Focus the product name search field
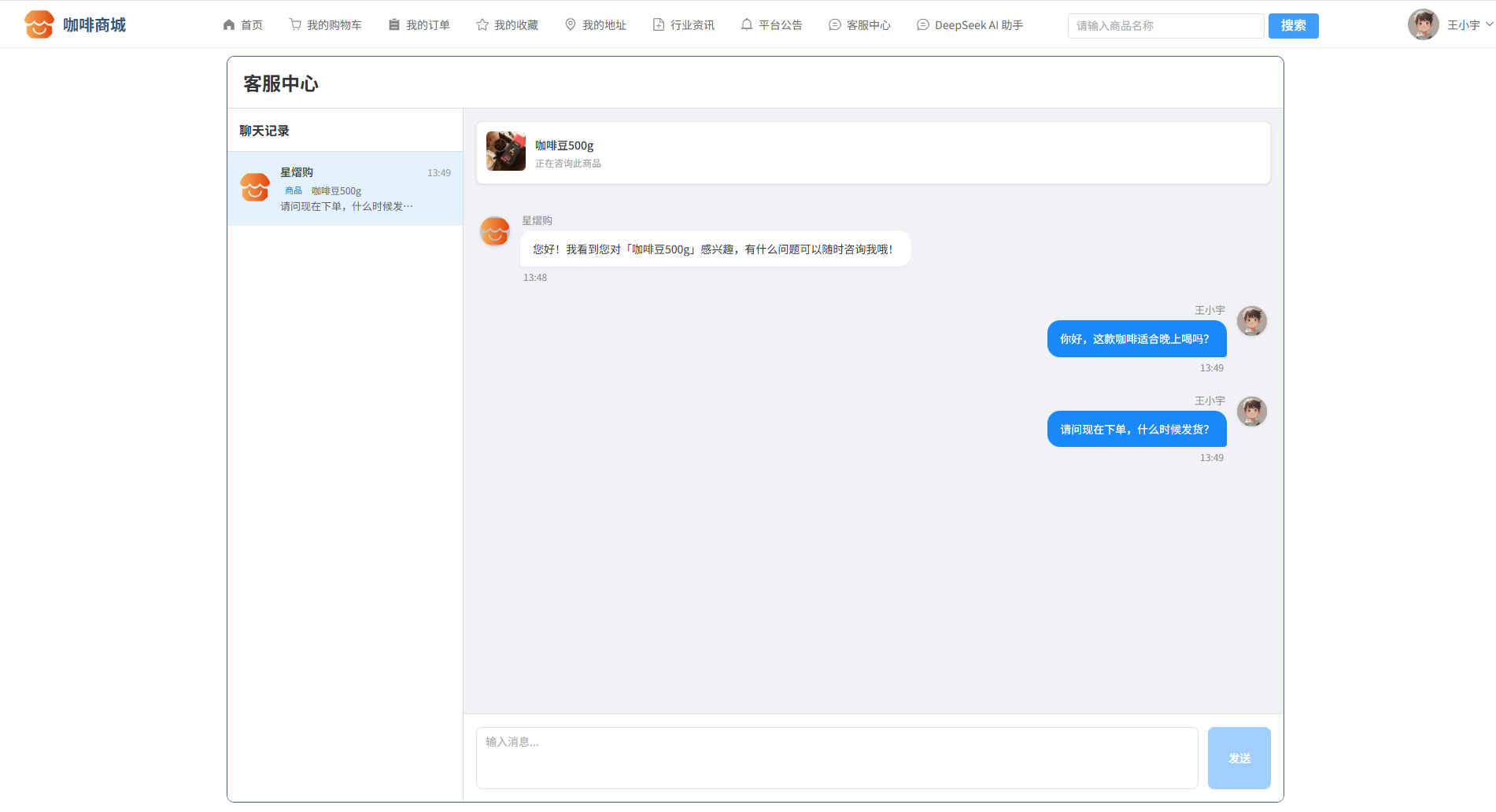The width and height of the screenshot is (1496, 812). point(1165,26)
